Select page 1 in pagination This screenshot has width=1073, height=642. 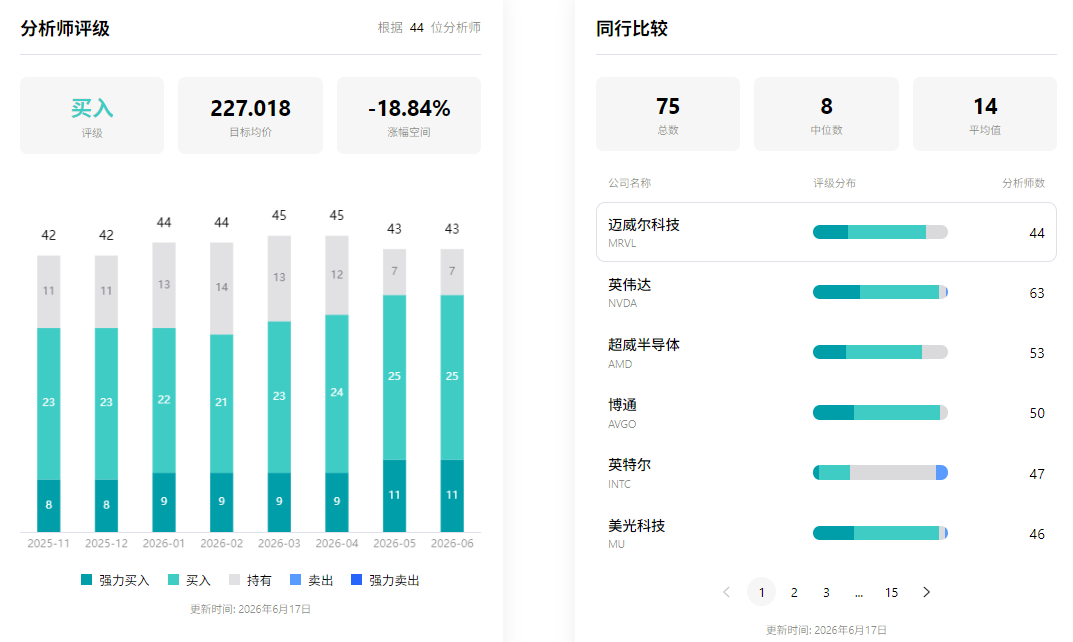tap(762, 592)
